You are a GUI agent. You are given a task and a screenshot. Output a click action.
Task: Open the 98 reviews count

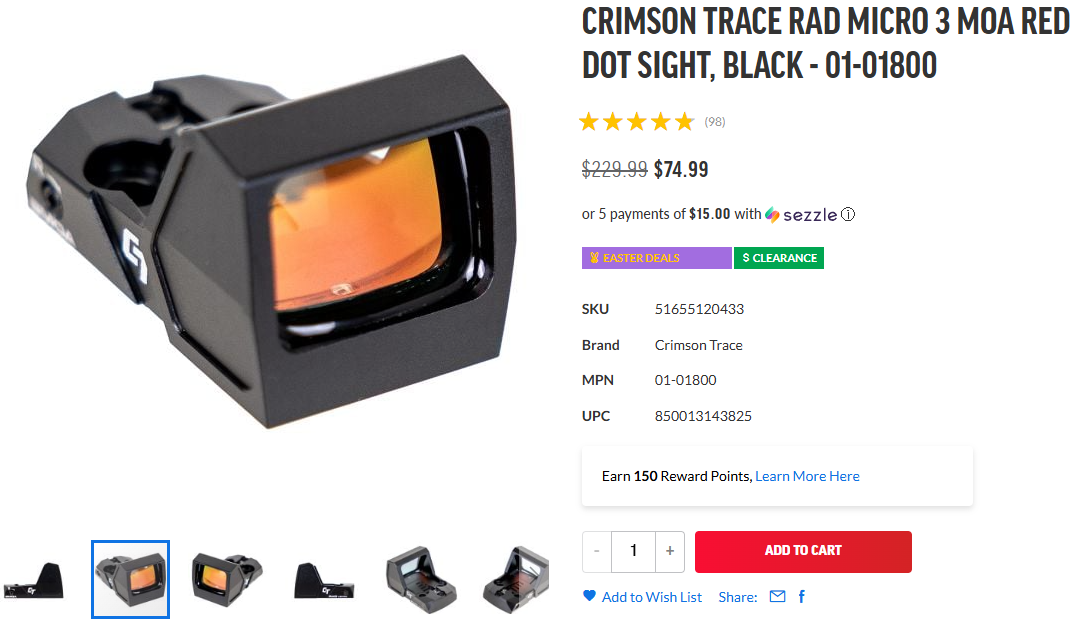[715, 122]
